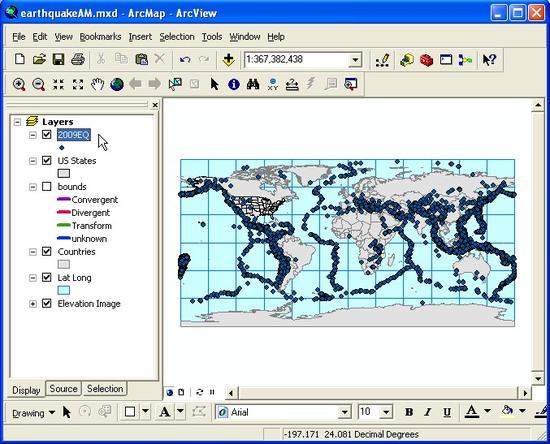The height and width of the screenshot is (444, 550).
Task: Select the Zoom In tool
Action: click(x=19, y=84)
